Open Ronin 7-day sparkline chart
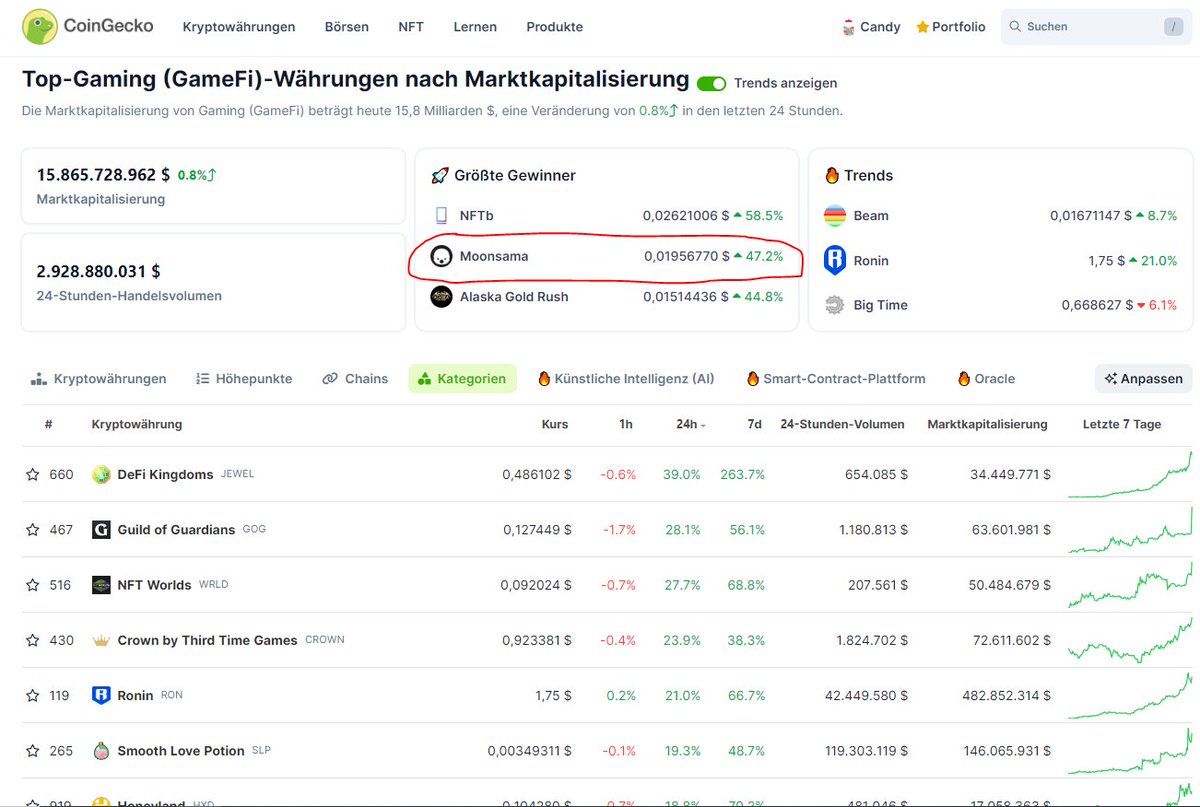Screen dimensions: 1200x807 coord(1130,695)
